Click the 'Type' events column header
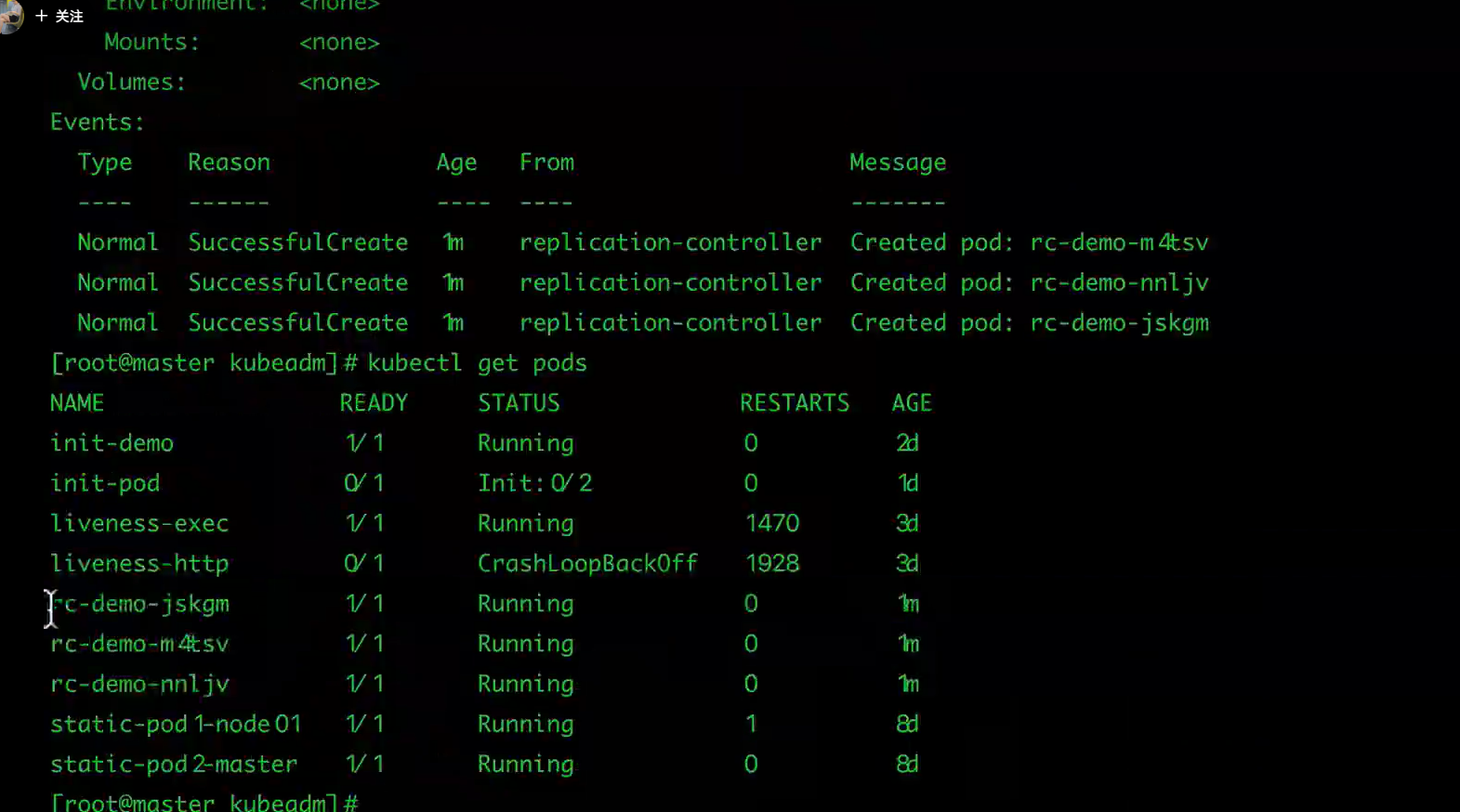The image size is (1460, 812). pyautogui.click(x=104, y=164)
